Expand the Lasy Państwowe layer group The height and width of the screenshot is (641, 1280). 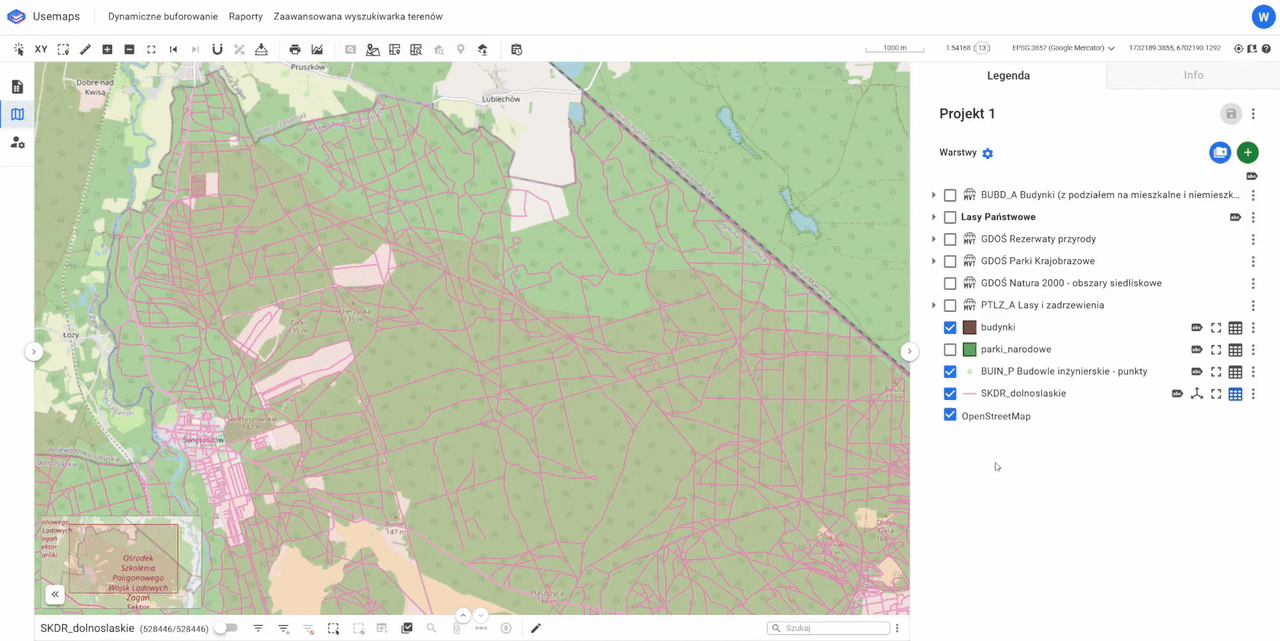coord(934,217)
